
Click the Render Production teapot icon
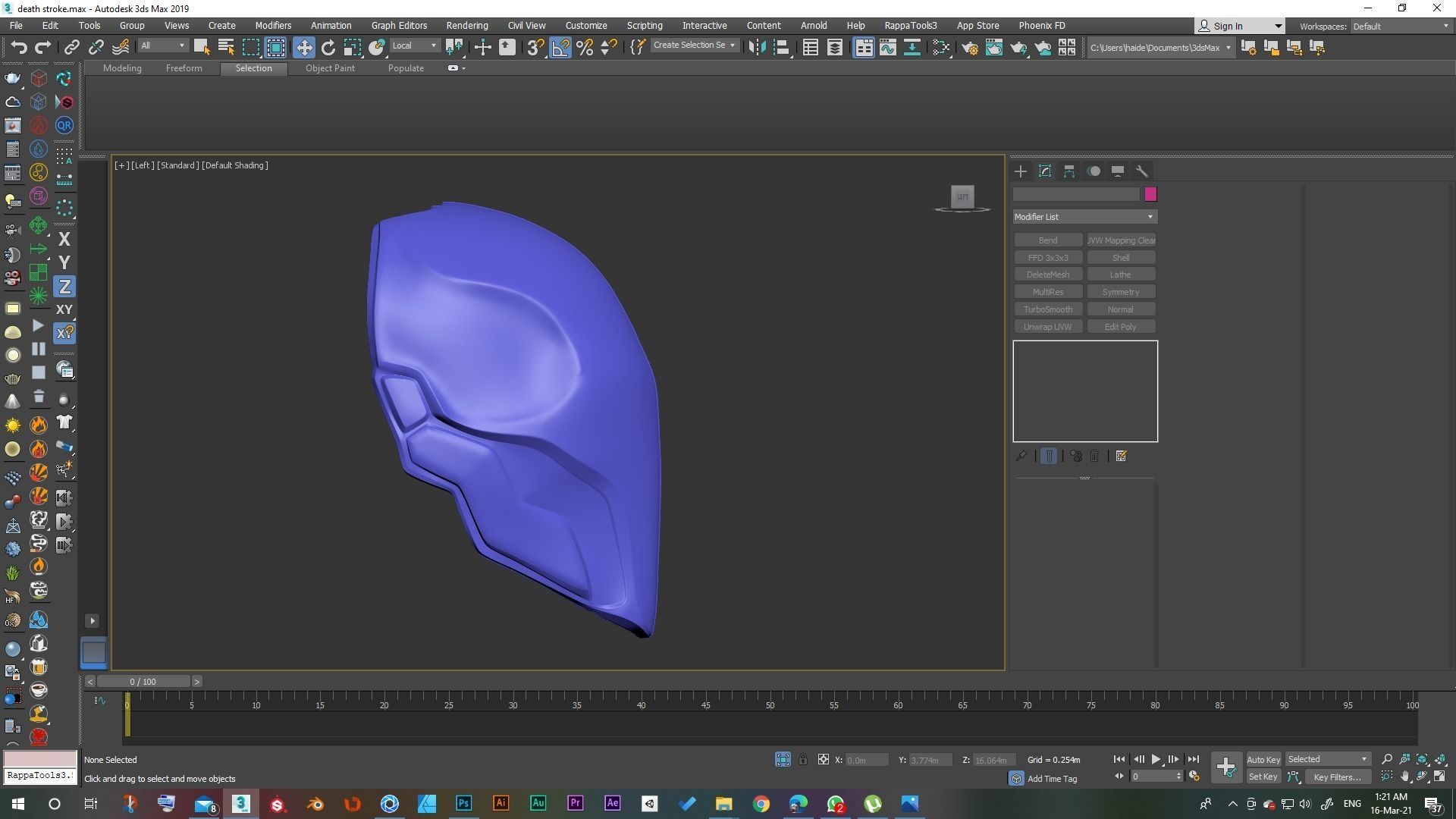[1018, 48]
